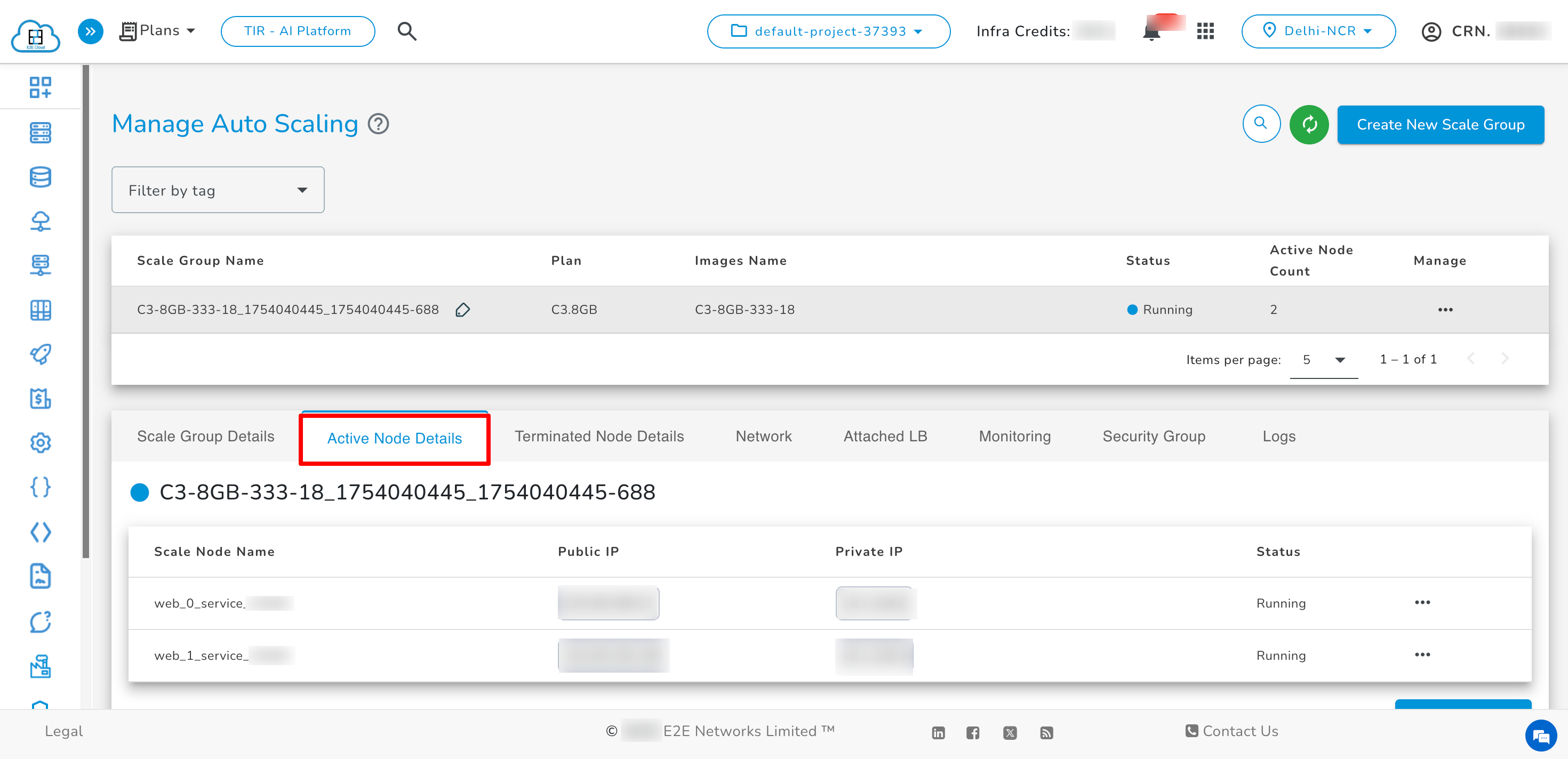Collapse the sidebar with the double-arrow icon
The image size is (1568, 759).
coord(90,30)
